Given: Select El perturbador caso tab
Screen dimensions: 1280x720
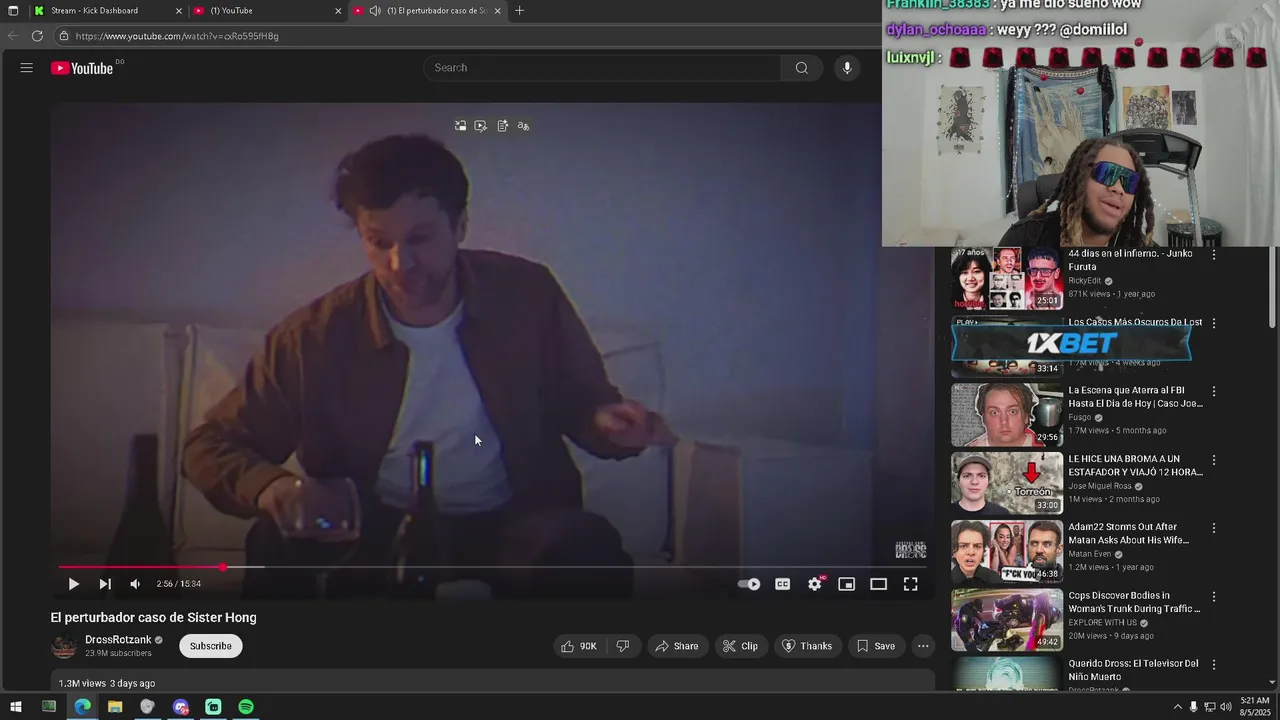Looking at the screenshot, I should click(428, 10).
